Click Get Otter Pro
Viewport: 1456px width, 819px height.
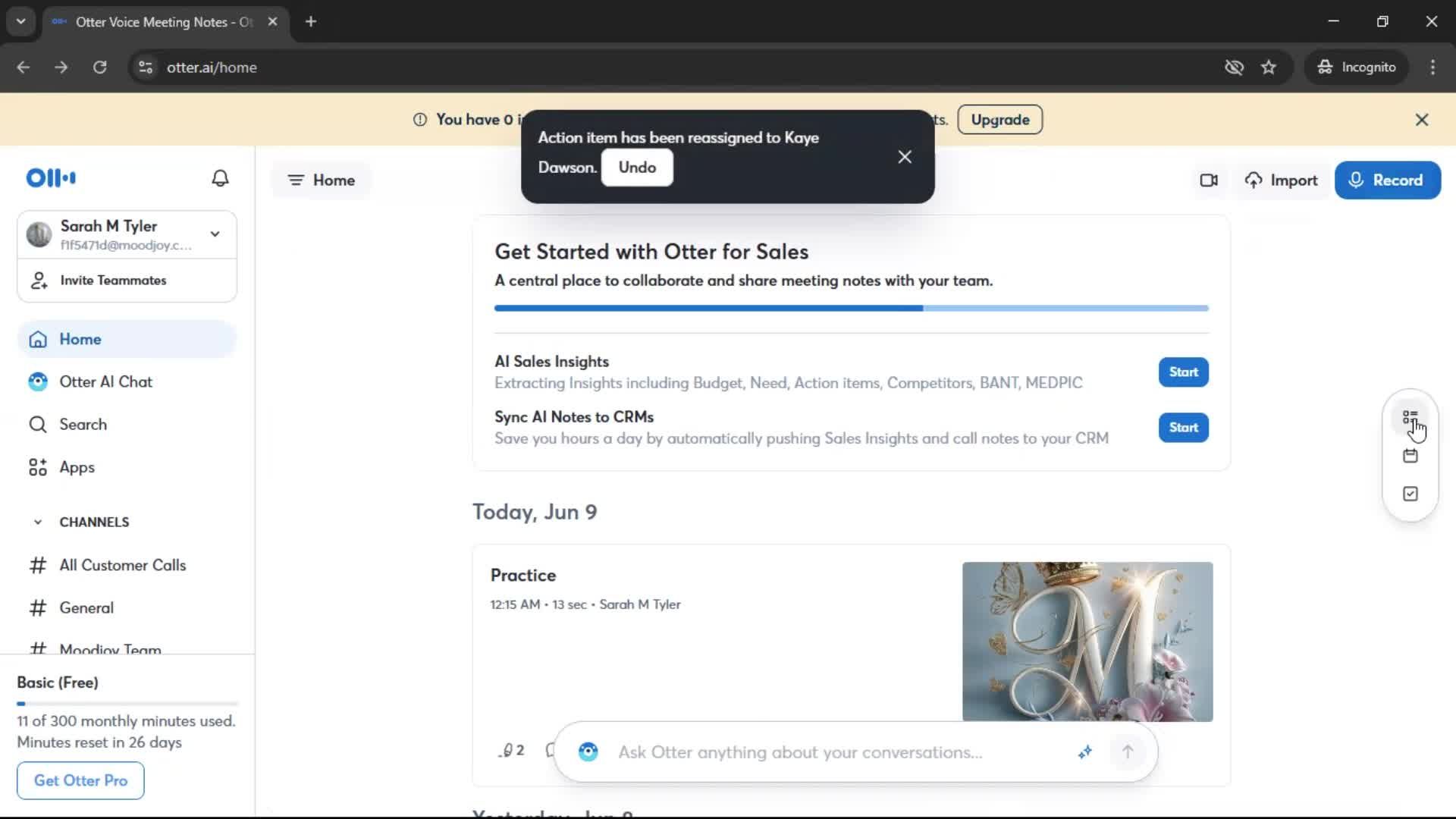80,780
